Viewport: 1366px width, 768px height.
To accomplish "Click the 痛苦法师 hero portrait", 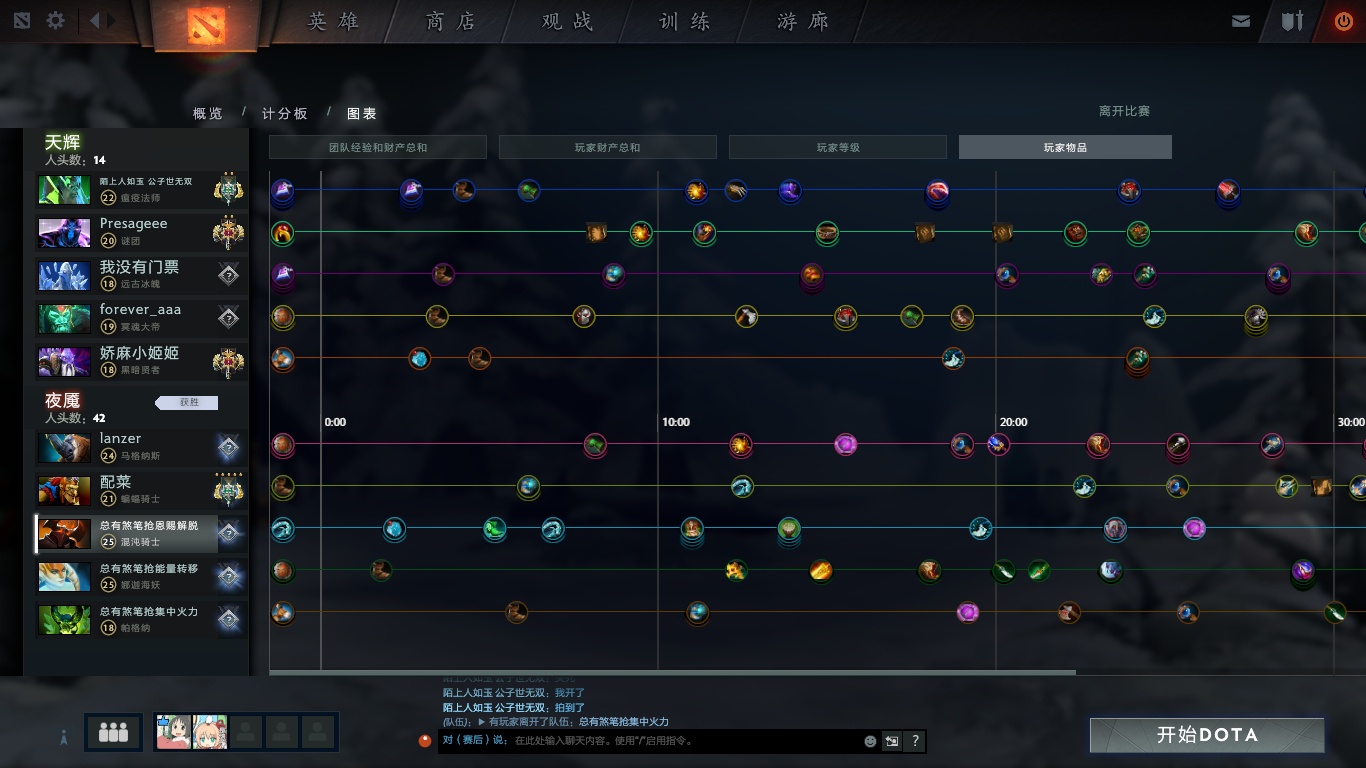I will tap(64, 190).
